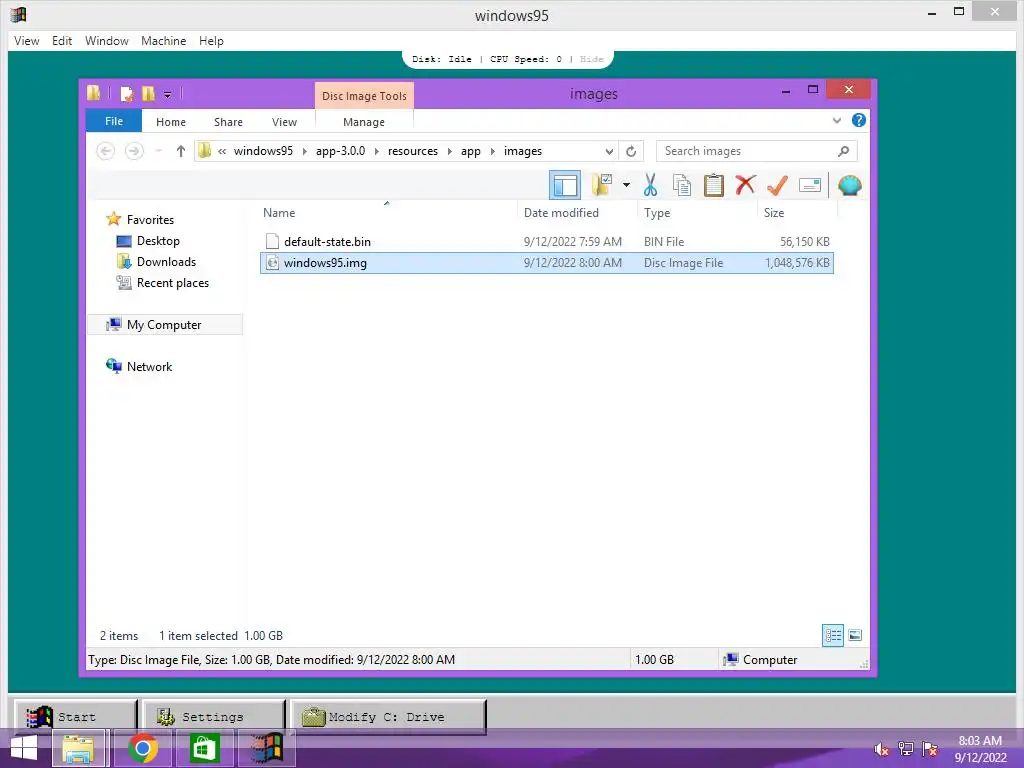Image resolution: width=1024 pixels, height=768 pixels.
Task: Open Desktop in the navigation pane
Action: 158,241
